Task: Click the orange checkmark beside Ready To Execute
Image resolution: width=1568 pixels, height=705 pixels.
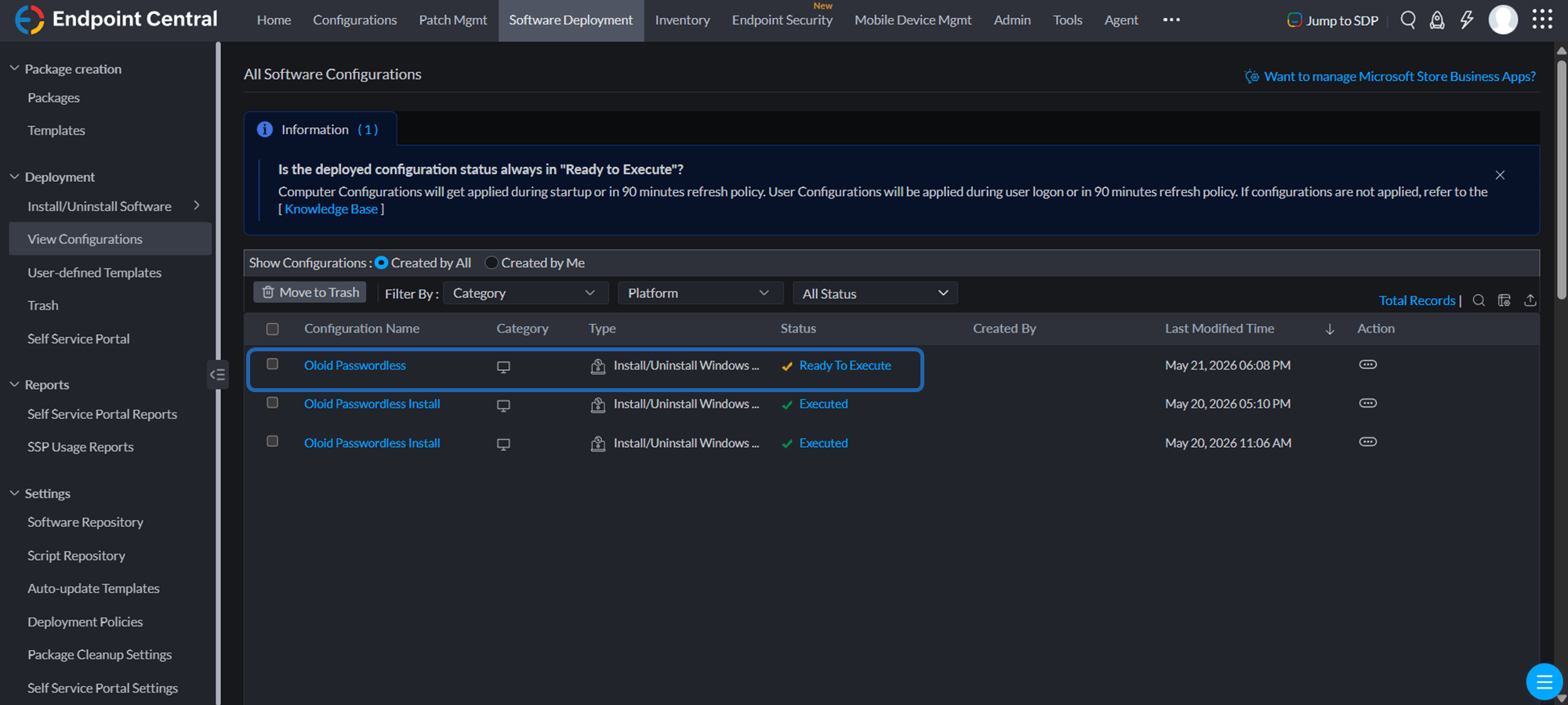Action: pyautogui.click(x=787, y=366)
